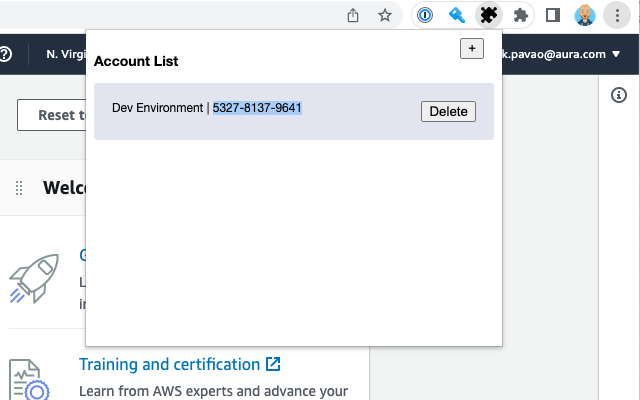This screenshot has height=400, width=640.
Task: Open the N. Virginia region selector
Action: [66, 54]
